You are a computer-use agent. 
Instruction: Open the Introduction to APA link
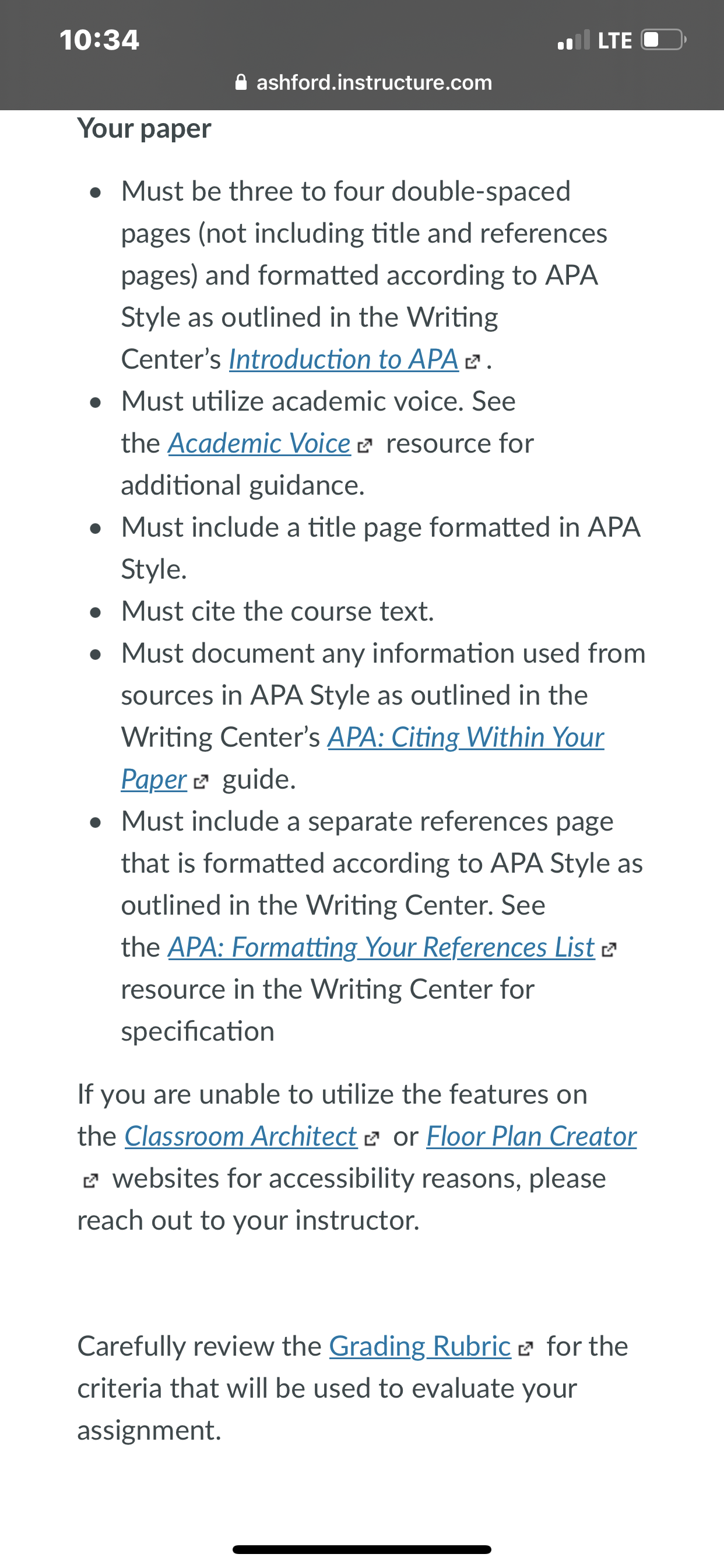[344, 359]
